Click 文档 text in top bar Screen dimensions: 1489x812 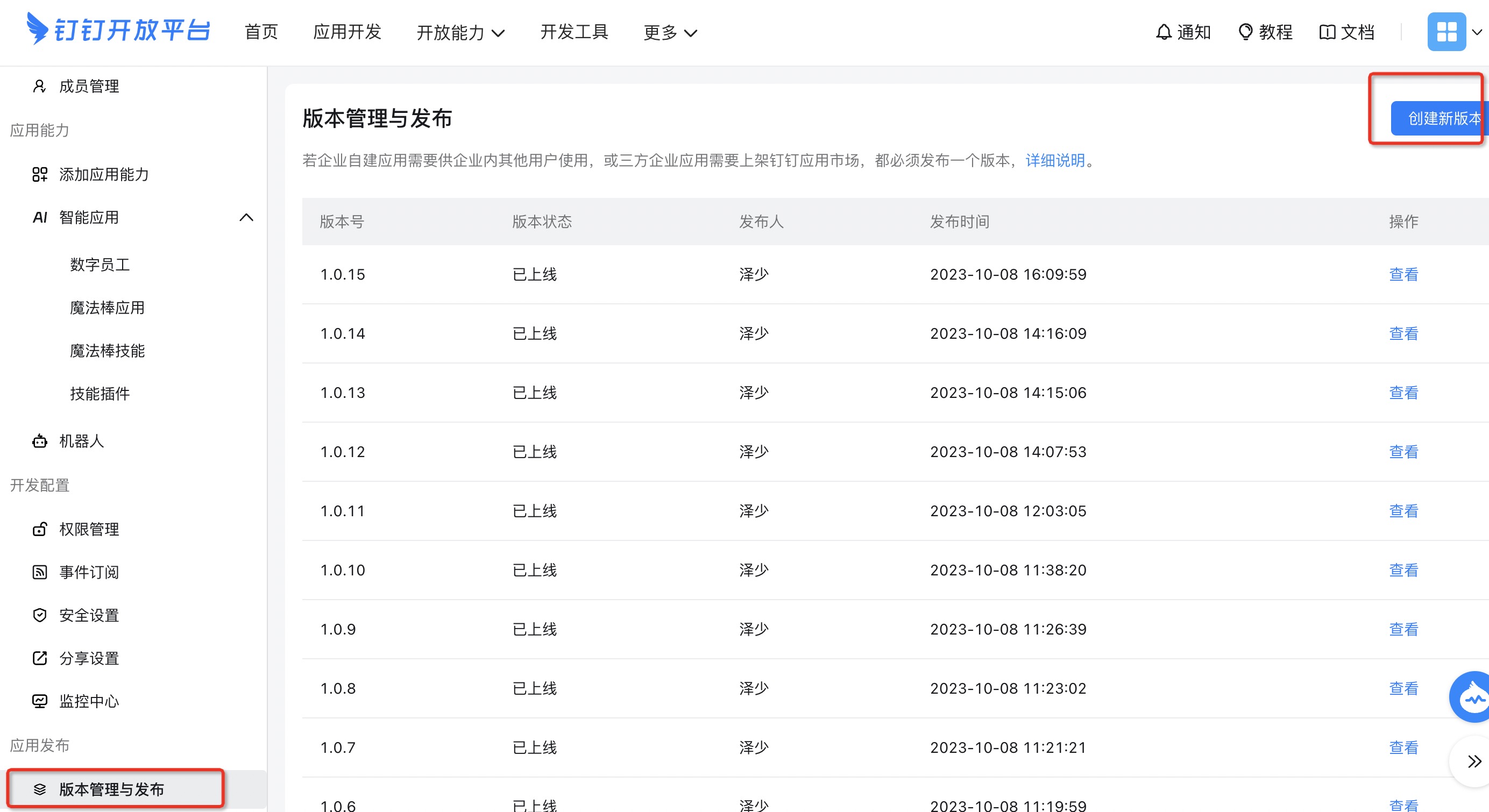pyautogui.click(x=1357, y=32)
